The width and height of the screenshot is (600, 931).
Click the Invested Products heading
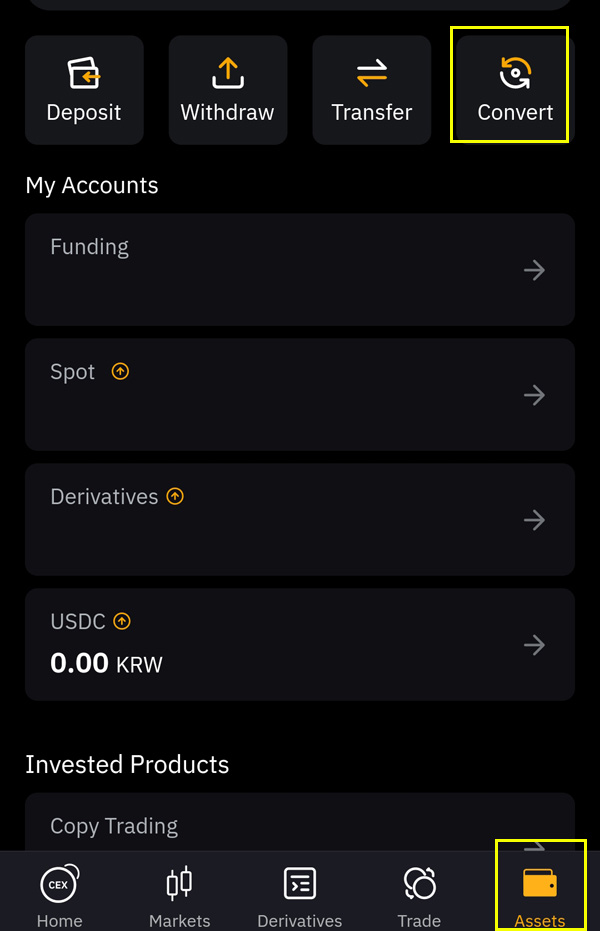[127, 765]
